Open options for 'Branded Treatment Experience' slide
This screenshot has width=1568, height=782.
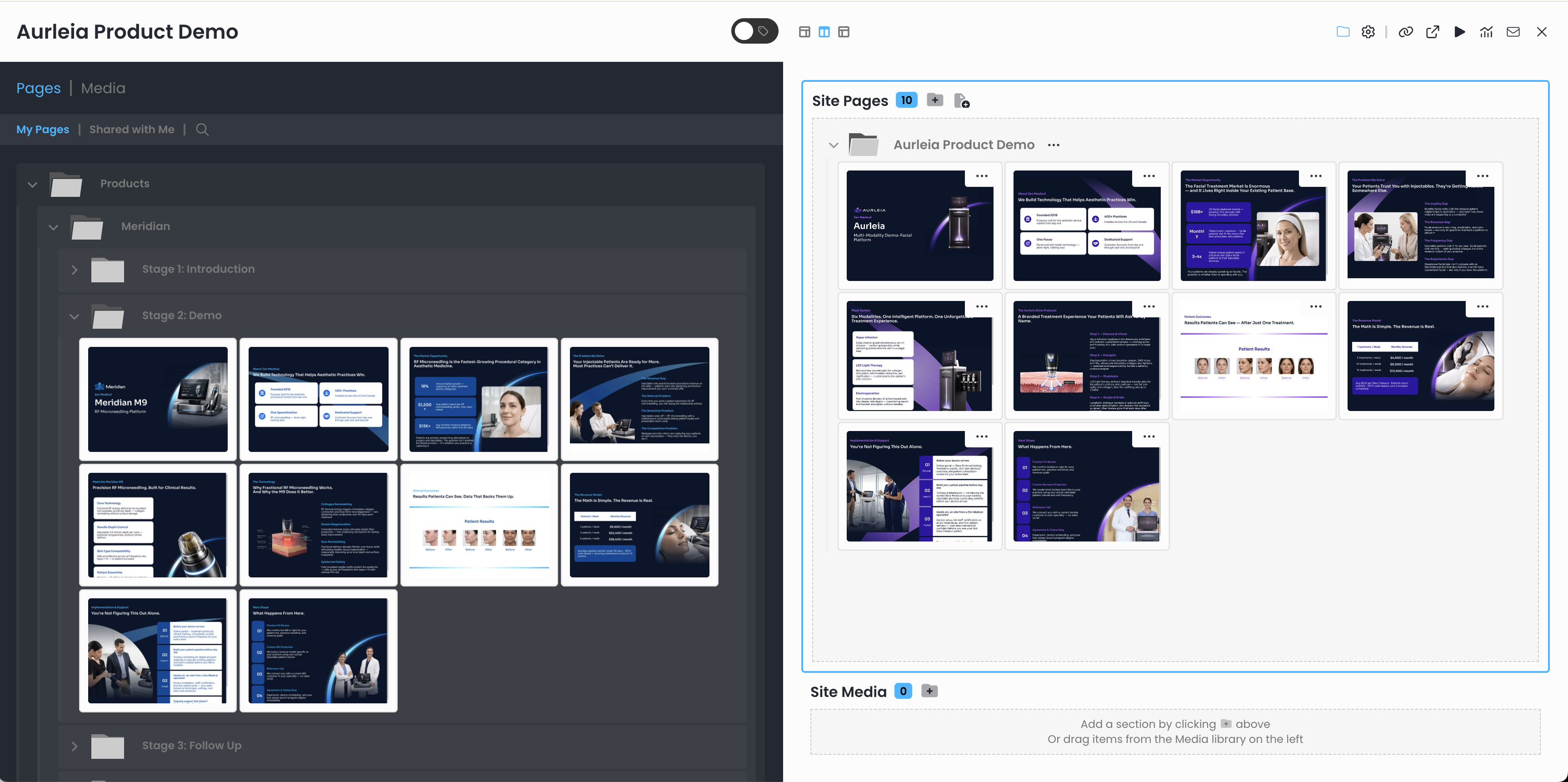(x=1149, y=306)
